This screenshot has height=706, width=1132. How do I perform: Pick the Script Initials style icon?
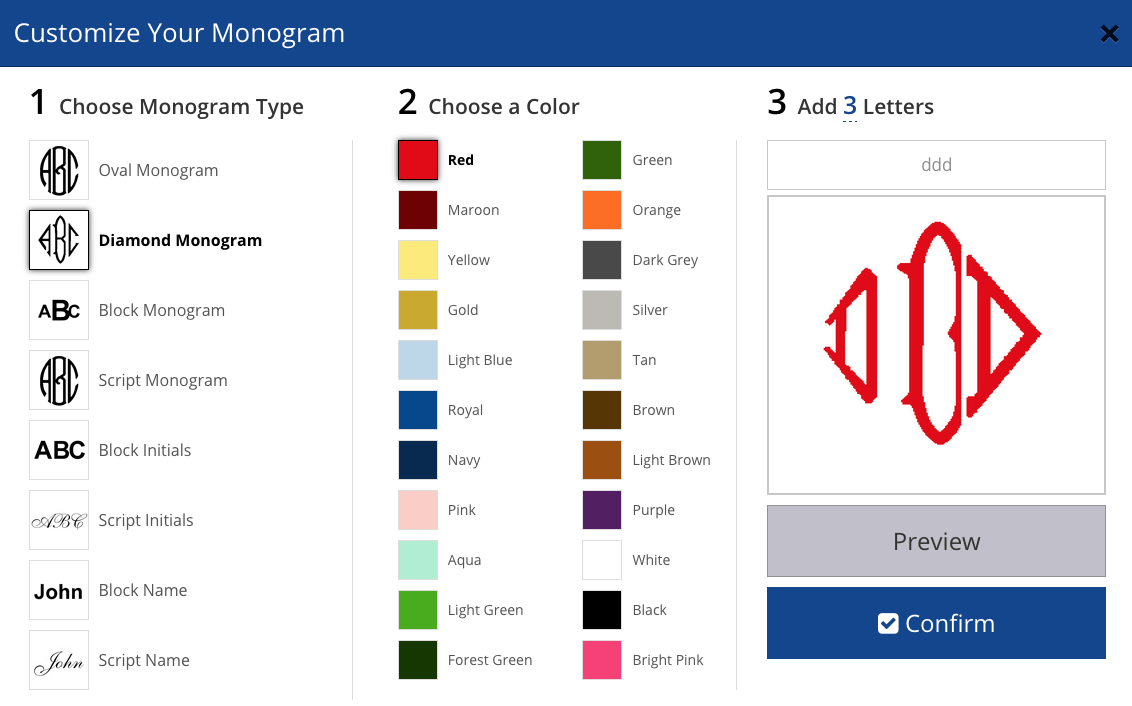coord(59,520)
